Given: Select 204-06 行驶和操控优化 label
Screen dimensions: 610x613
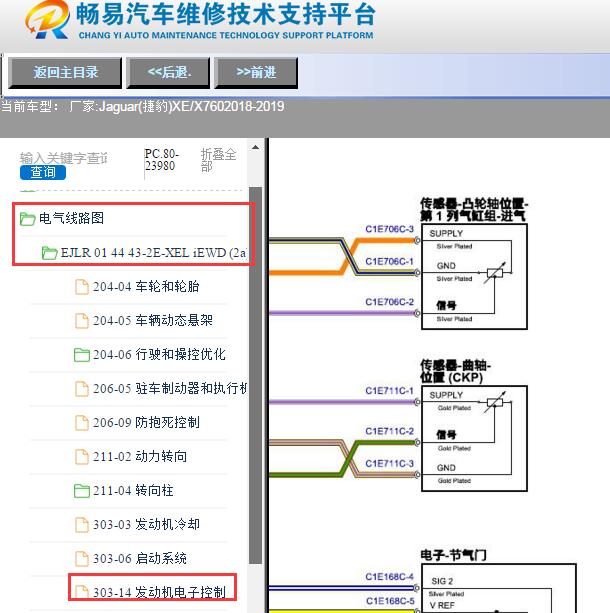Looking at the screenshot, I should point(159,355).
